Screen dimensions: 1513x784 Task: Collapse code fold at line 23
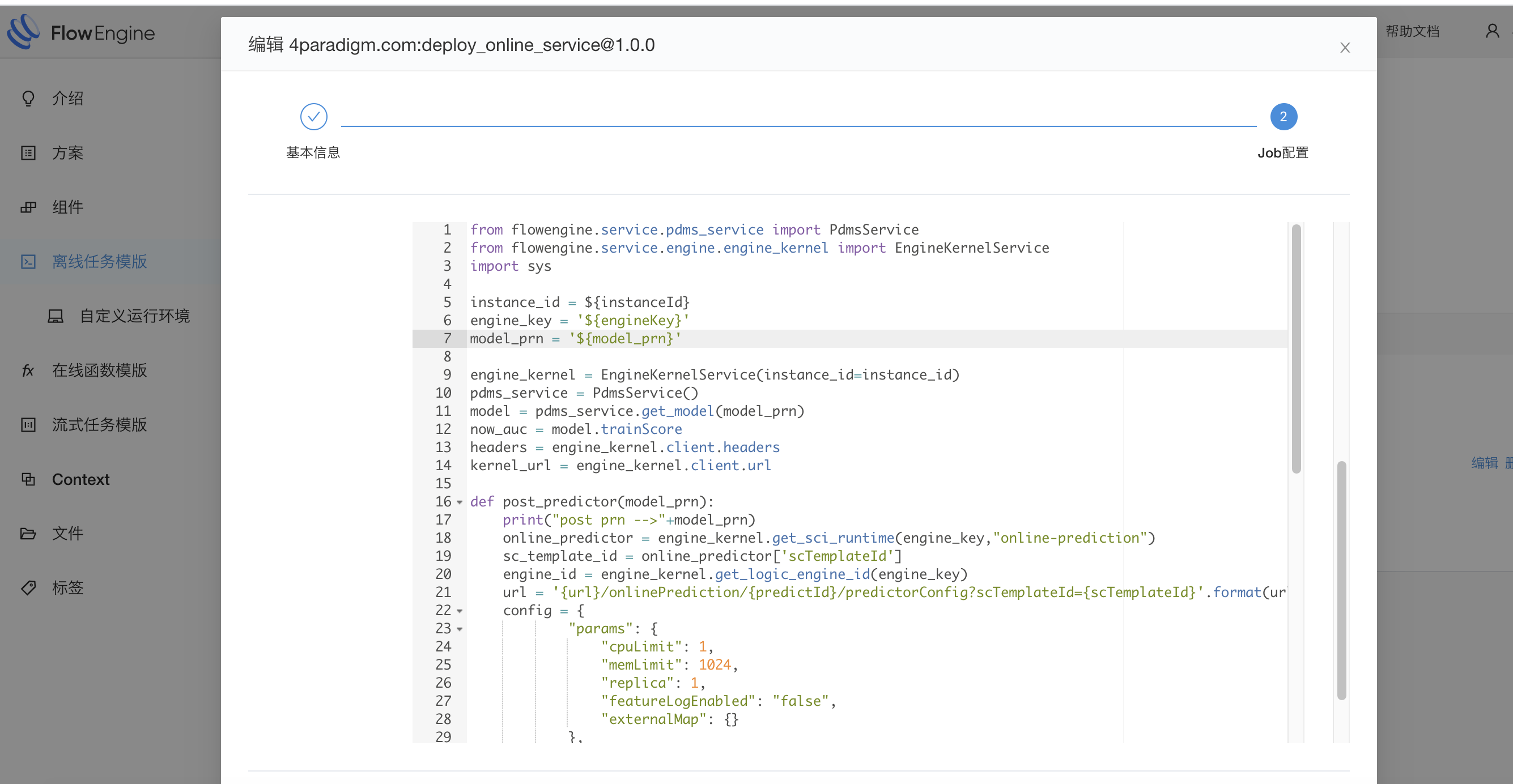(x=460, y=629)
